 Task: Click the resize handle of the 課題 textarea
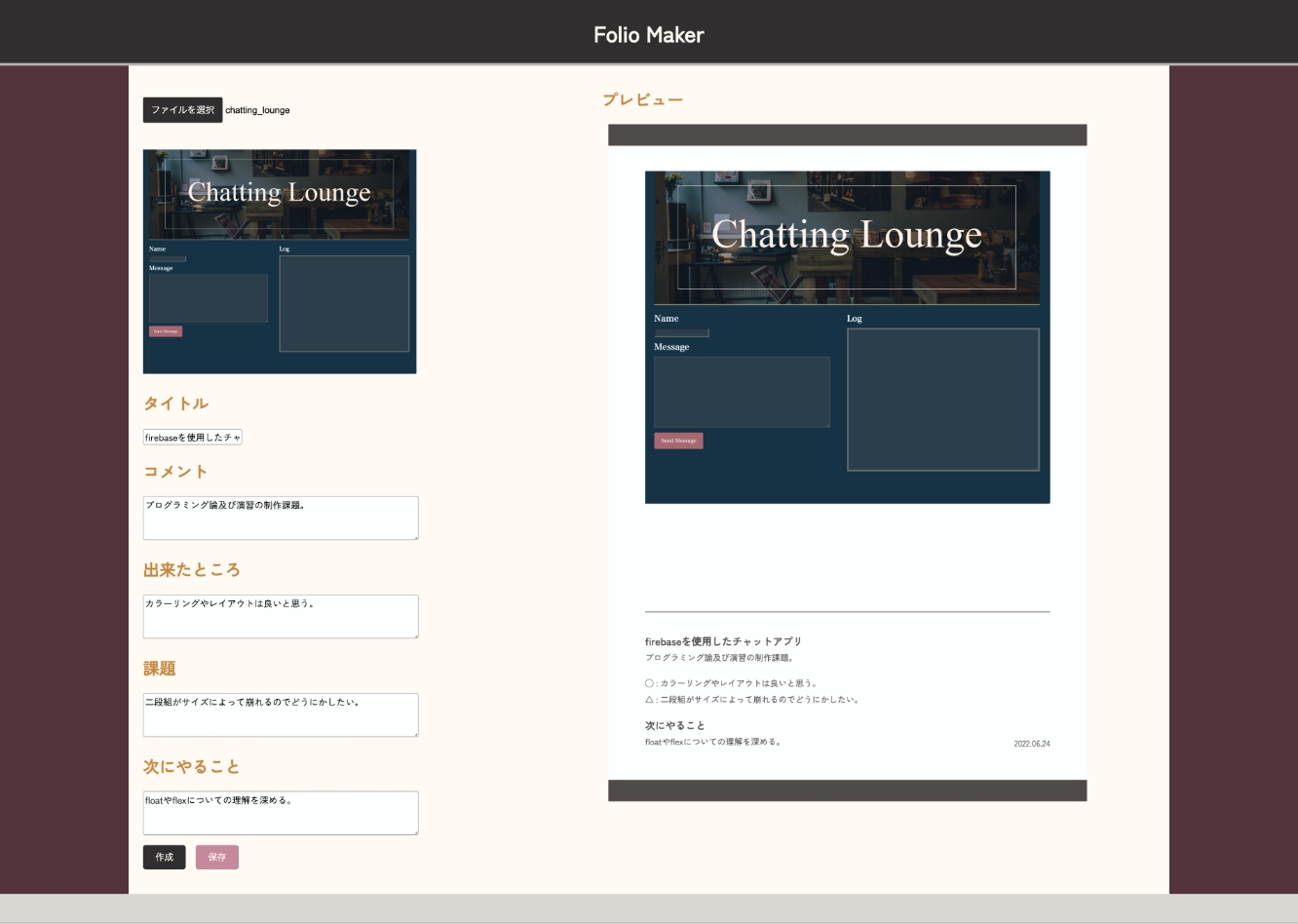tap(415, 733)
